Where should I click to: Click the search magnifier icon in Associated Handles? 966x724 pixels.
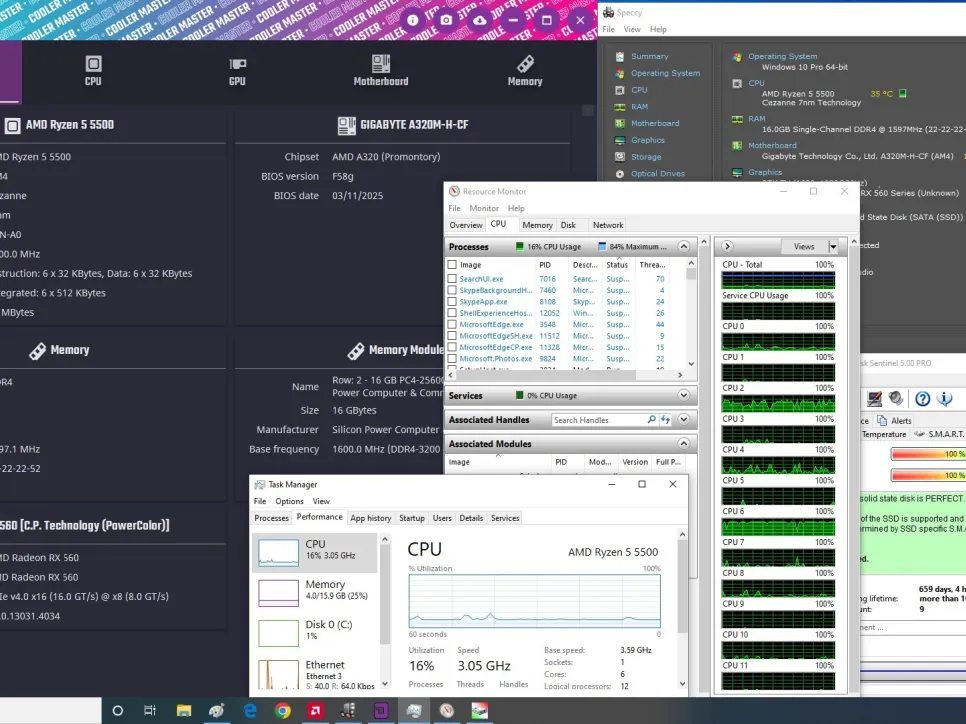651,420
